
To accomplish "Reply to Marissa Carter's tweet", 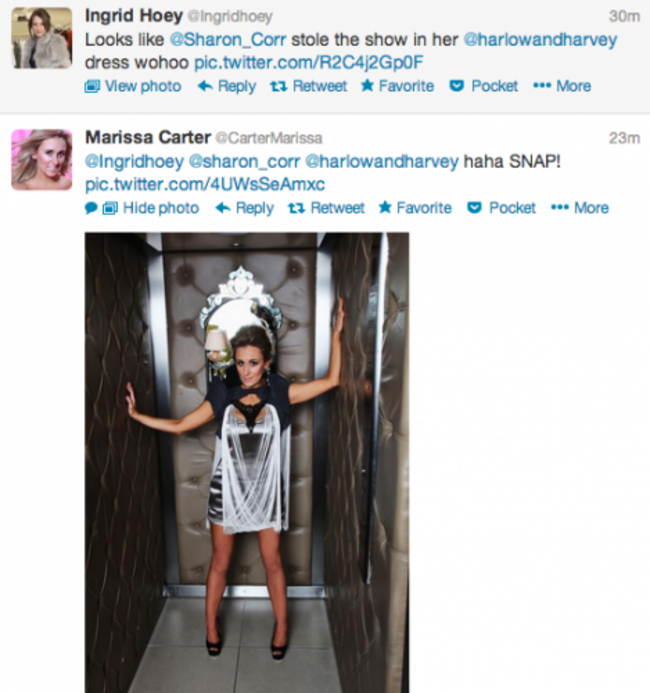I will [x=244, y=208].
